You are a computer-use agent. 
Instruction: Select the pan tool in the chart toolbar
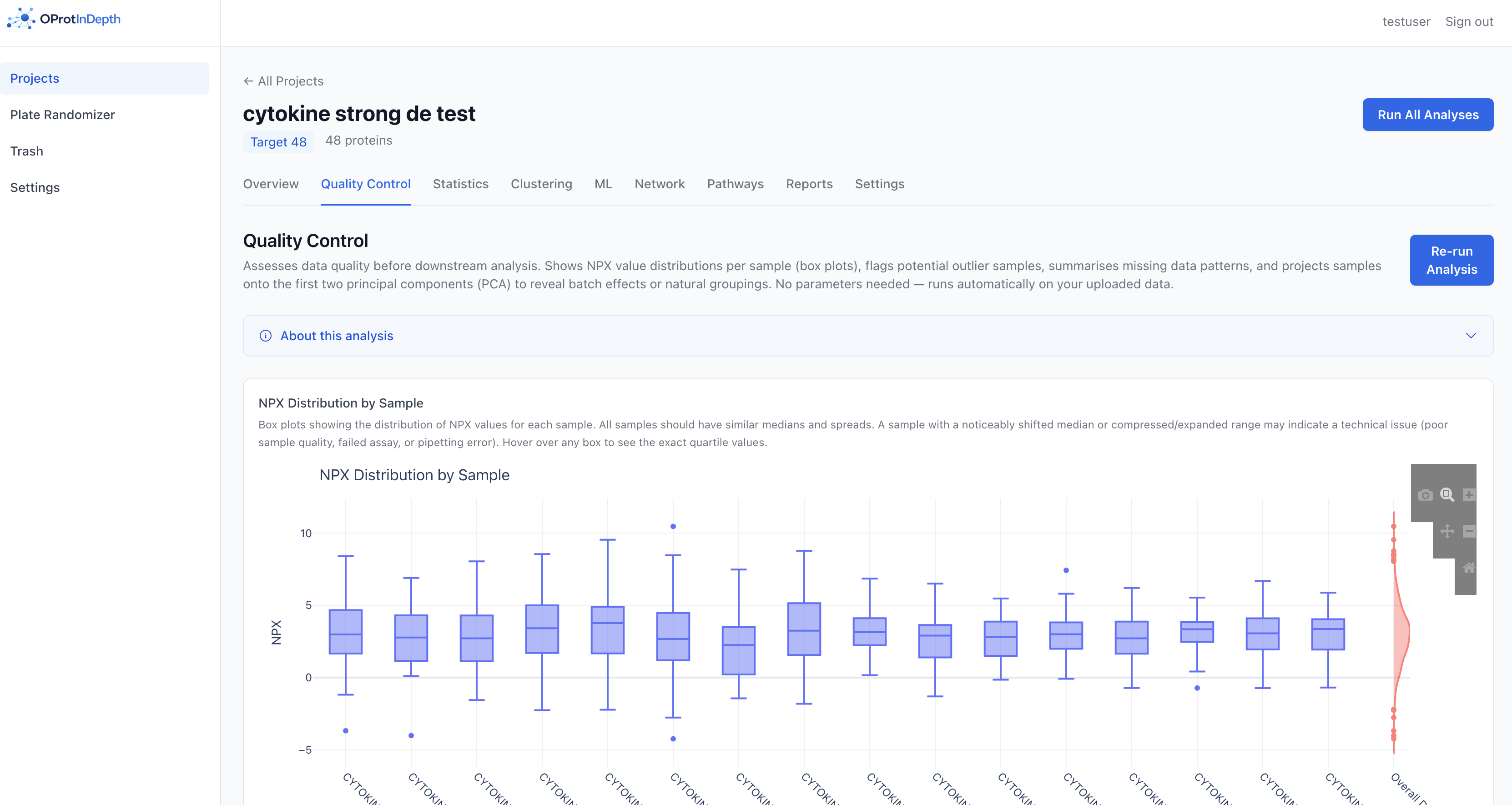pyautogui.click(x=1447, y=531)
